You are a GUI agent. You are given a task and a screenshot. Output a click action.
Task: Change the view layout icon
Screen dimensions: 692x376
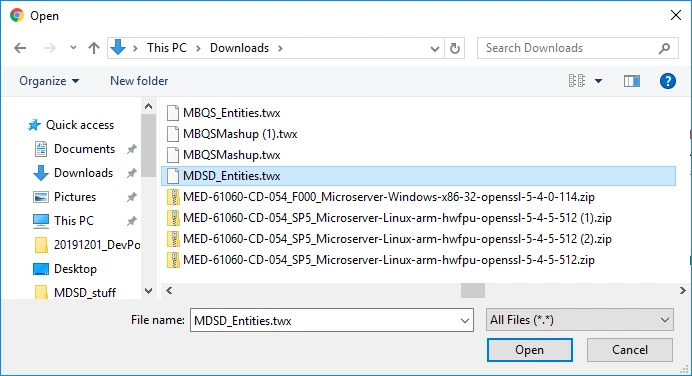pyautogui.click(x=576, y=81)
